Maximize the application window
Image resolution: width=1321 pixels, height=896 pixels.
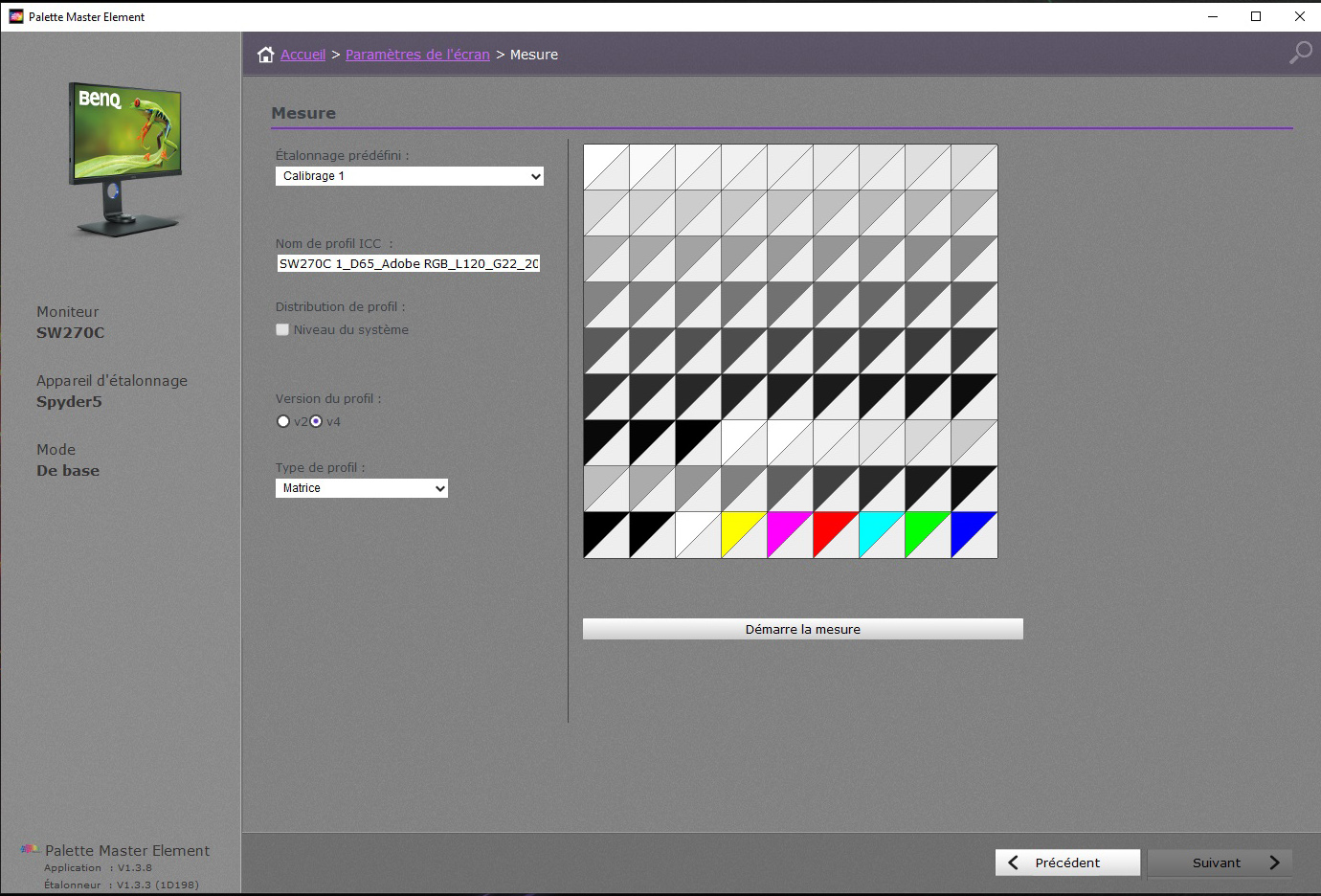(x=1256, y=16)
